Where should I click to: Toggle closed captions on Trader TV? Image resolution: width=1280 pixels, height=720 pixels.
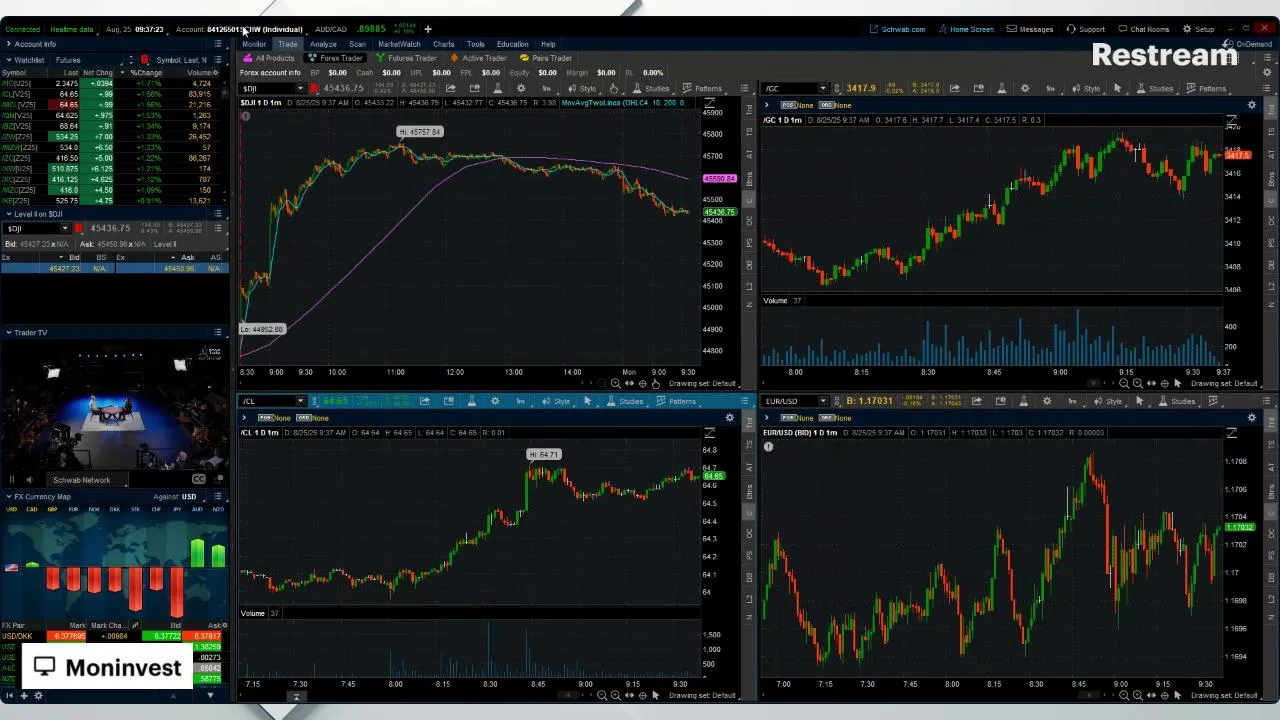(198, 480)
